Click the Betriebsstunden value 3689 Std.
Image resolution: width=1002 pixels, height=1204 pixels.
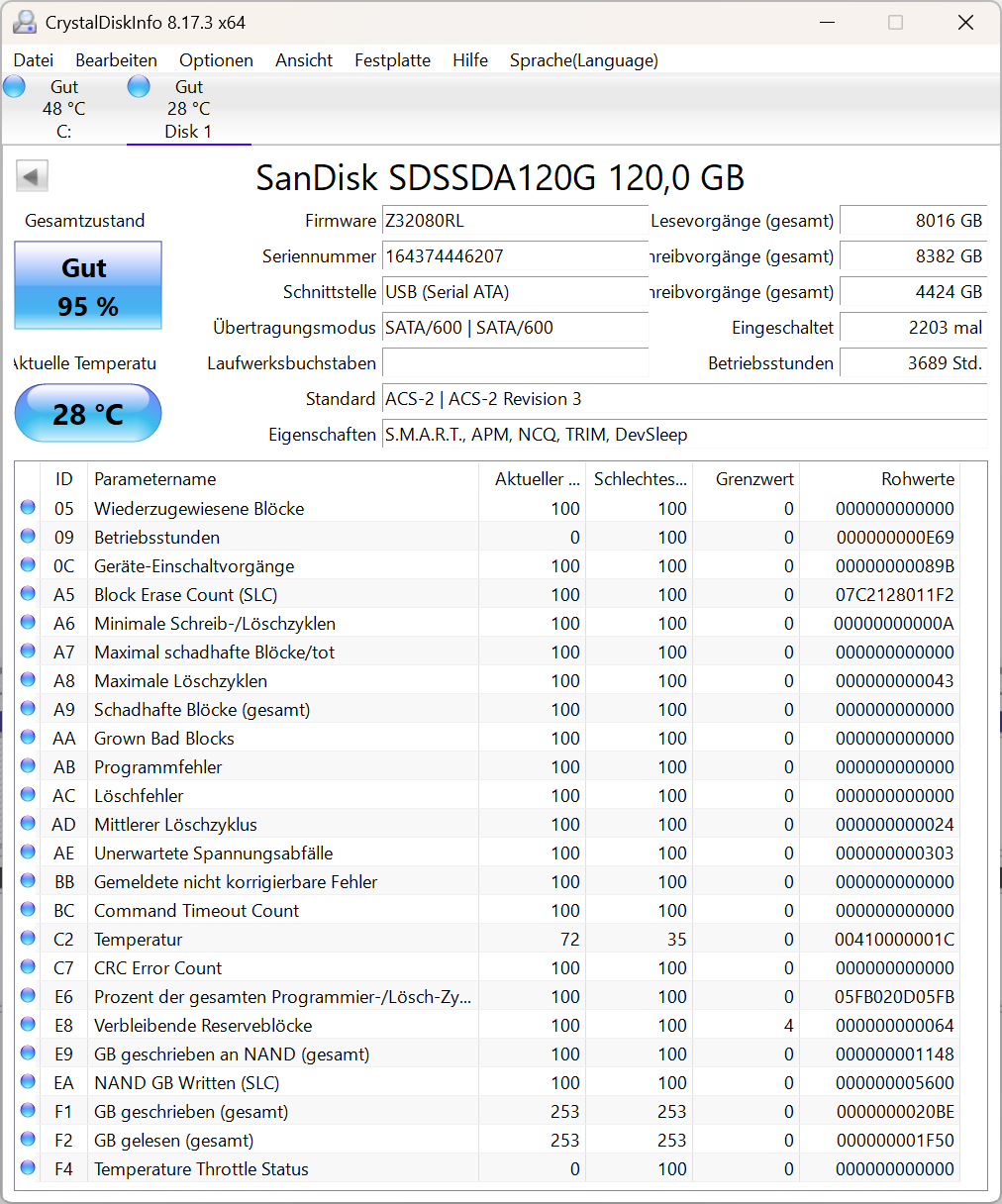click(x=913, y=363)
